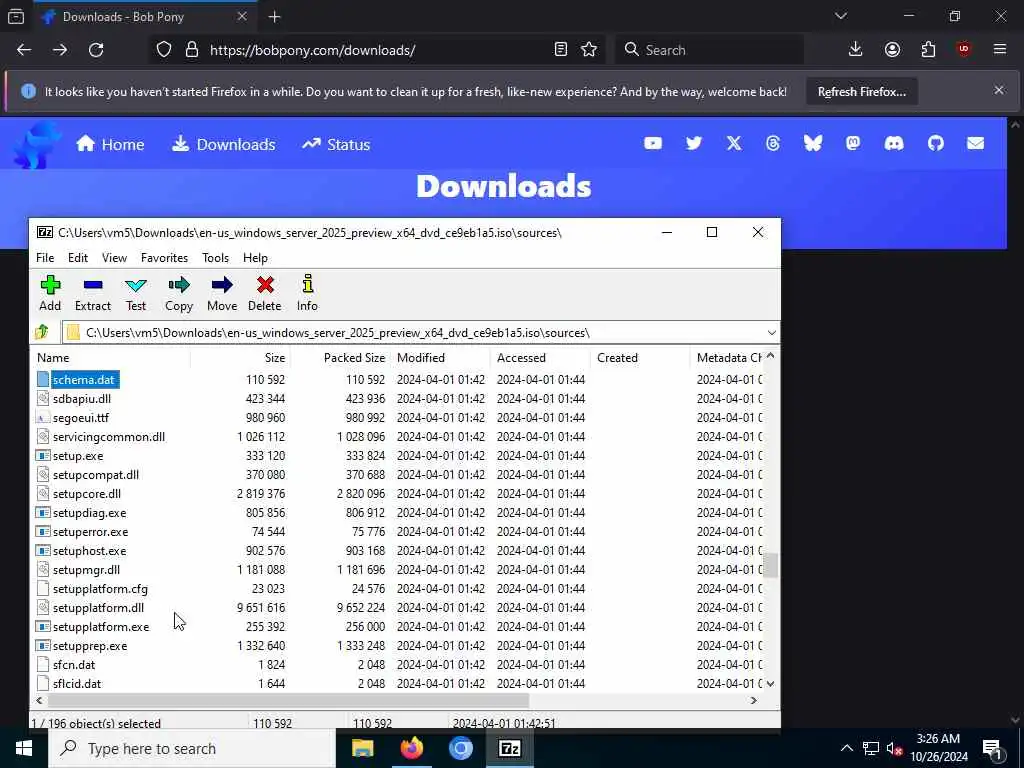
Task: Click the Copy toolbar icon in 7-Zip
Action: (x=179, y=293)
